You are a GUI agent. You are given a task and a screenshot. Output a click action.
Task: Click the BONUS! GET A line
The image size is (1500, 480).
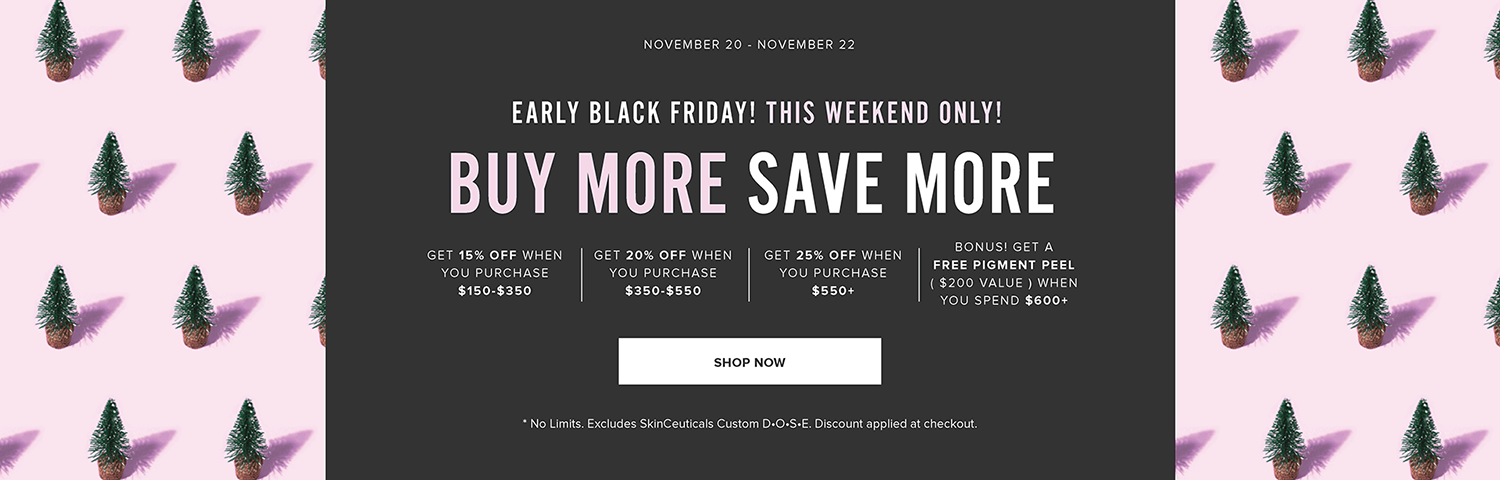(x=1004, y=247)
